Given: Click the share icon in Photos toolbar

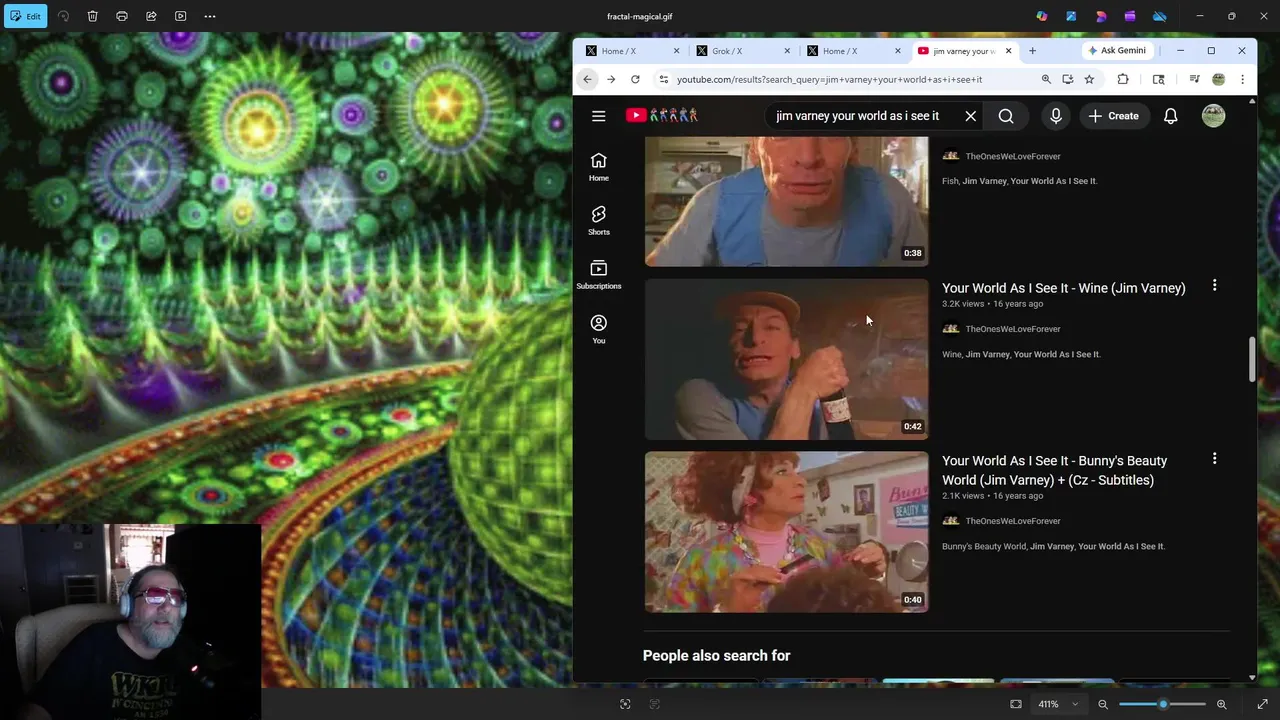Looking at the screenshot, I should [x=151, y=16].
